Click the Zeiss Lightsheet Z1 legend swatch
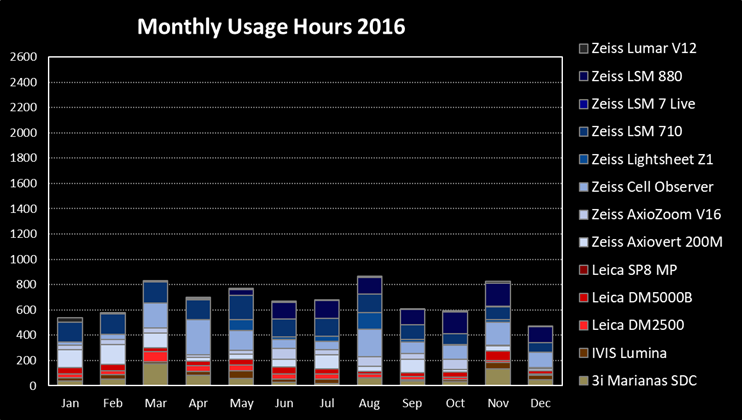Viewport: 742px width, 420px height. tap(585, 159)
